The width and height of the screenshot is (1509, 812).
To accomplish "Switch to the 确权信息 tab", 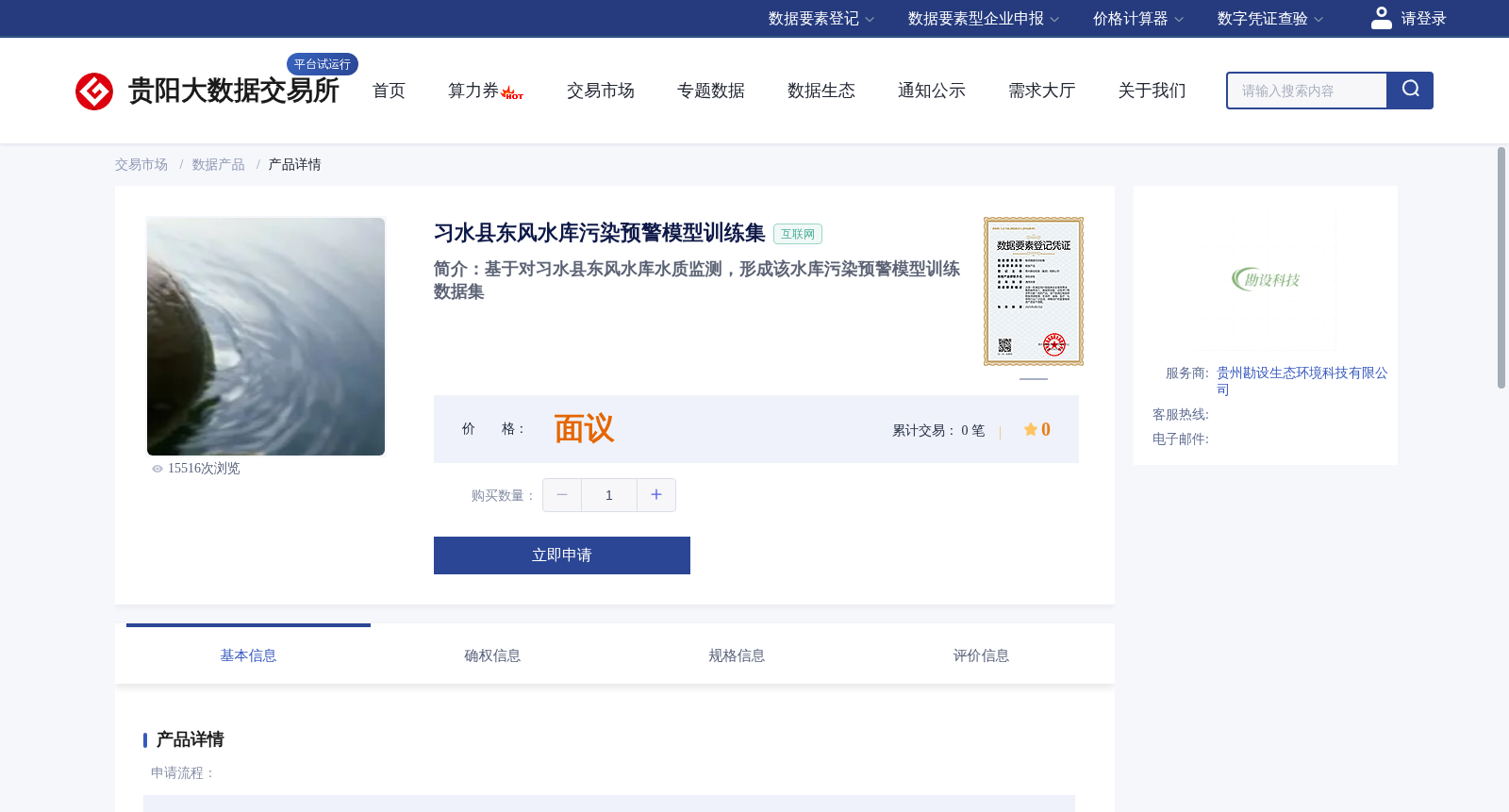I will pyautogui.click(x=492, y=655).
